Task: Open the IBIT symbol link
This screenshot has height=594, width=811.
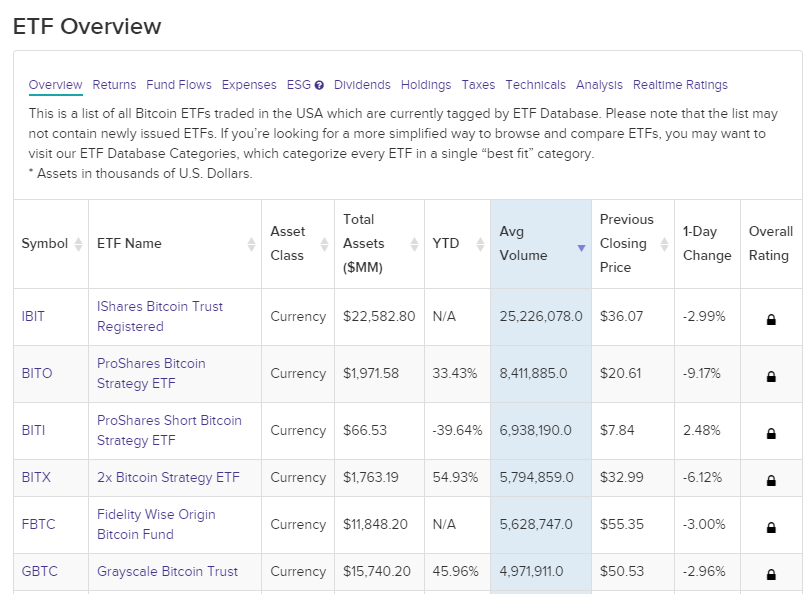Action: point(33,316)
